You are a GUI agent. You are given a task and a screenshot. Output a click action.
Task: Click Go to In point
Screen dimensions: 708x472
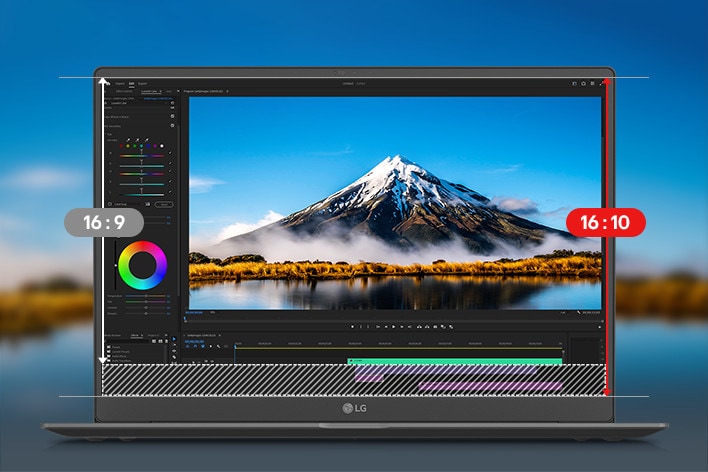(x=377, y=327)
